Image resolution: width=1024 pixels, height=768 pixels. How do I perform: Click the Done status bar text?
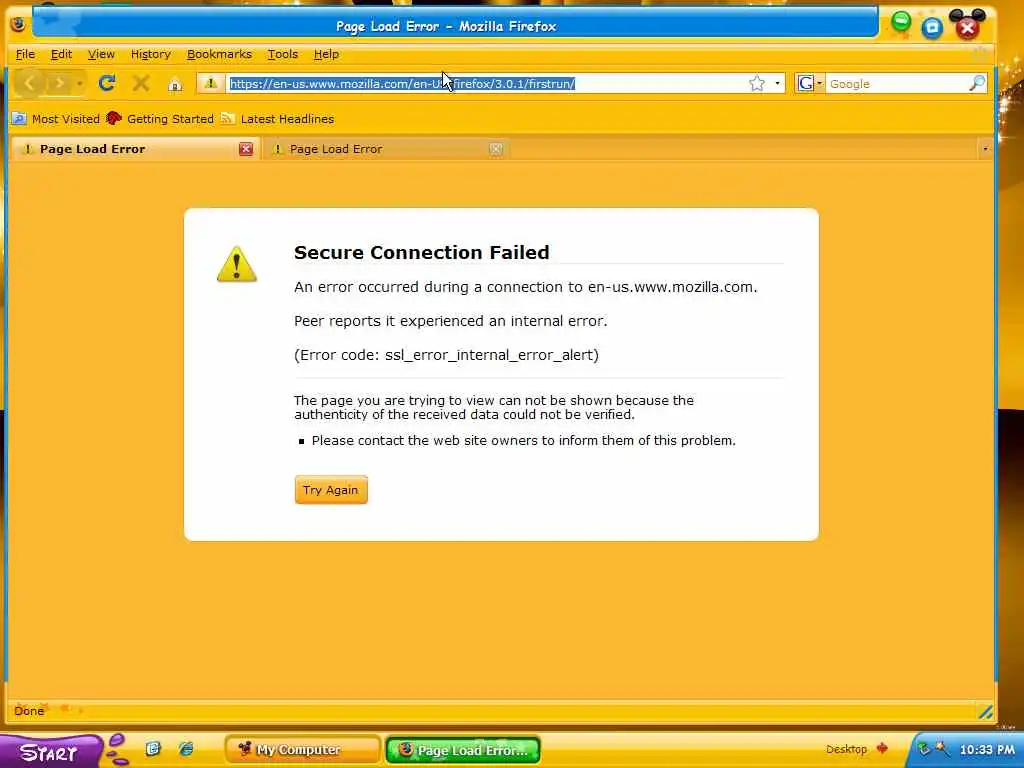click(29, 711)
